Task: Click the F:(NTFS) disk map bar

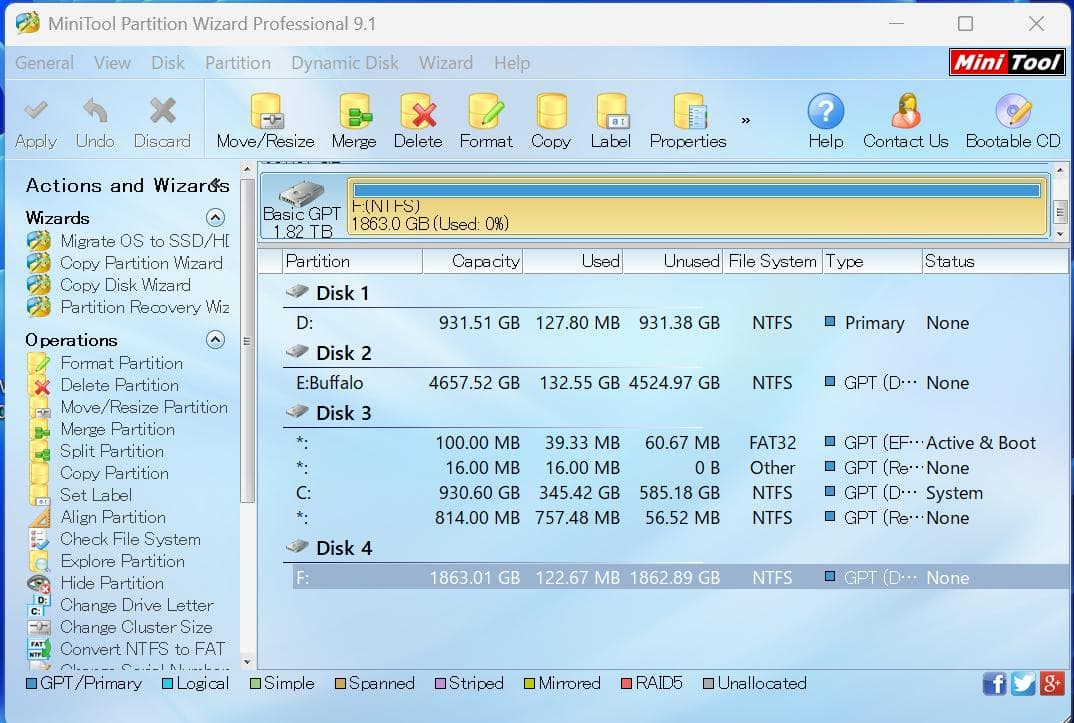Action: tap(697, 206)
